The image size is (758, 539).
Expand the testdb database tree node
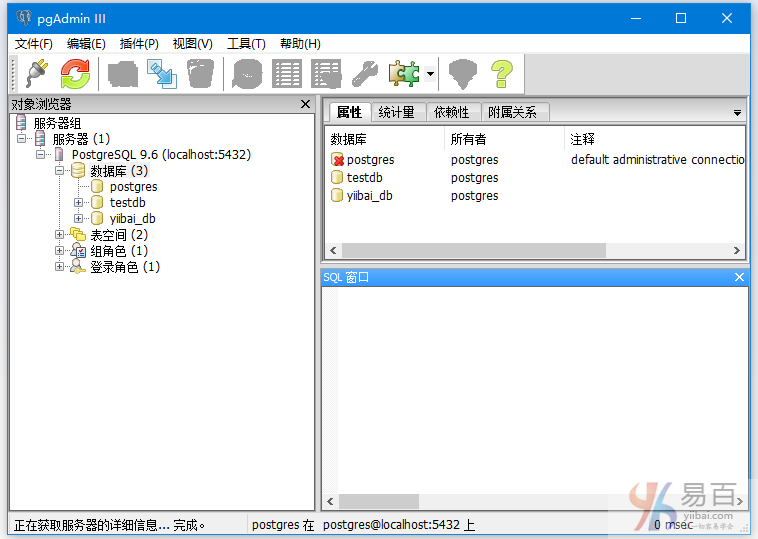point(79,203)
